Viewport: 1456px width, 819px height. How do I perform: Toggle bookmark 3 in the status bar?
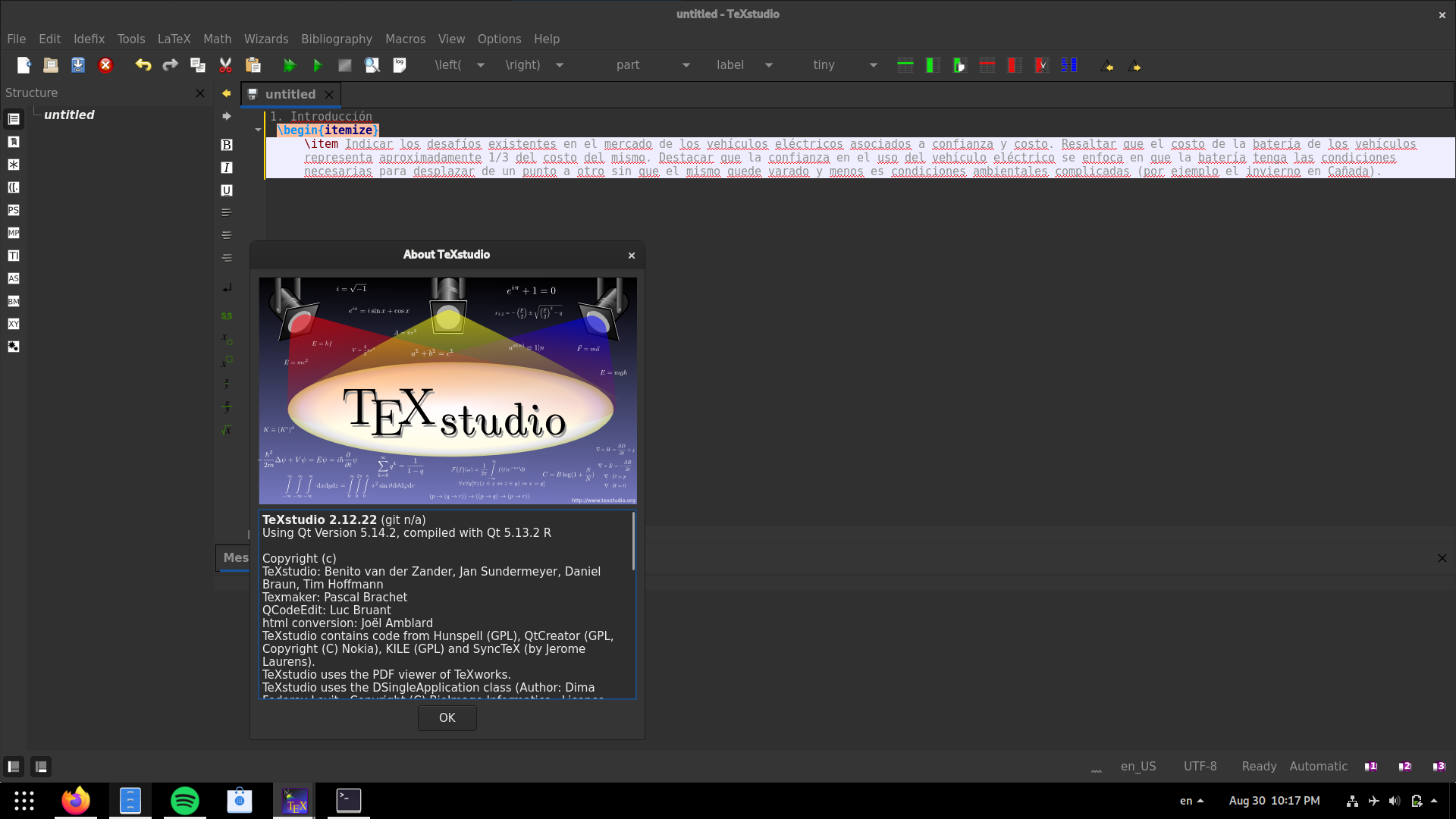(x=1439, y=767)
